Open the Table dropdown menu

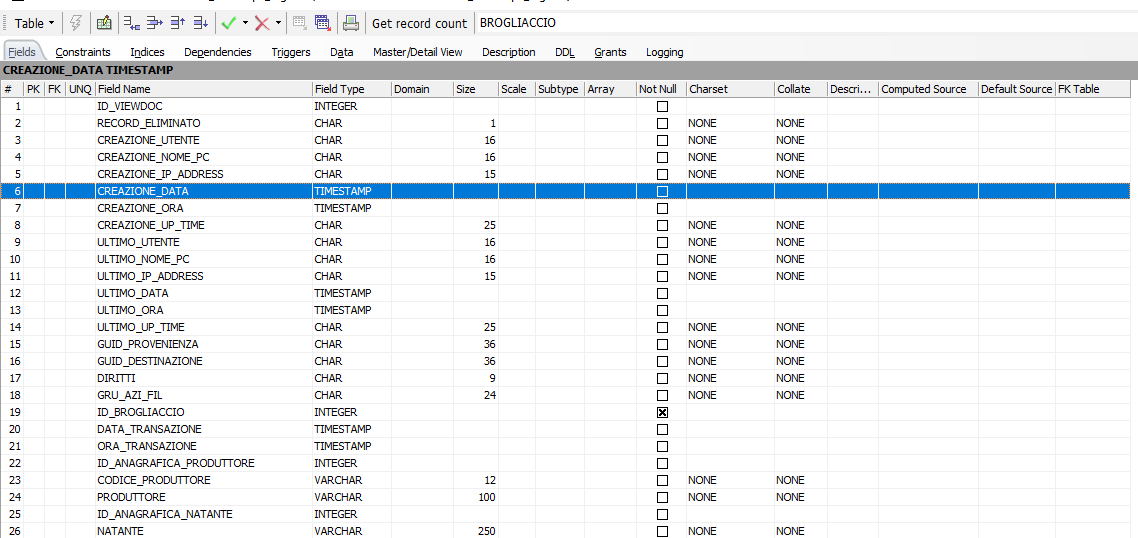pos(34,23)
